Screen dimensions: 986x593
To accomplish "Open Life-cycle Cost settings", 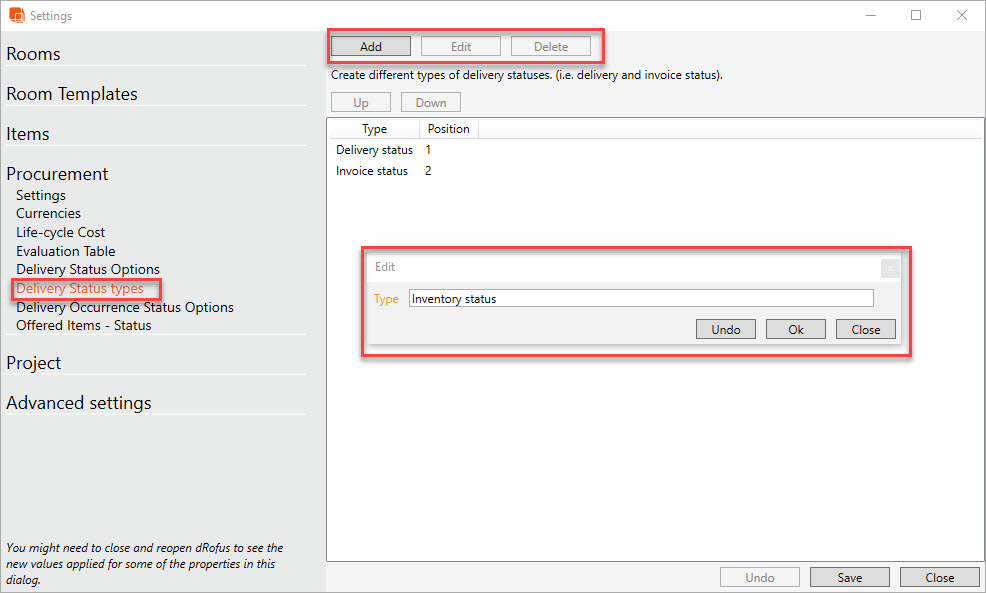I will tap(60, 232).
